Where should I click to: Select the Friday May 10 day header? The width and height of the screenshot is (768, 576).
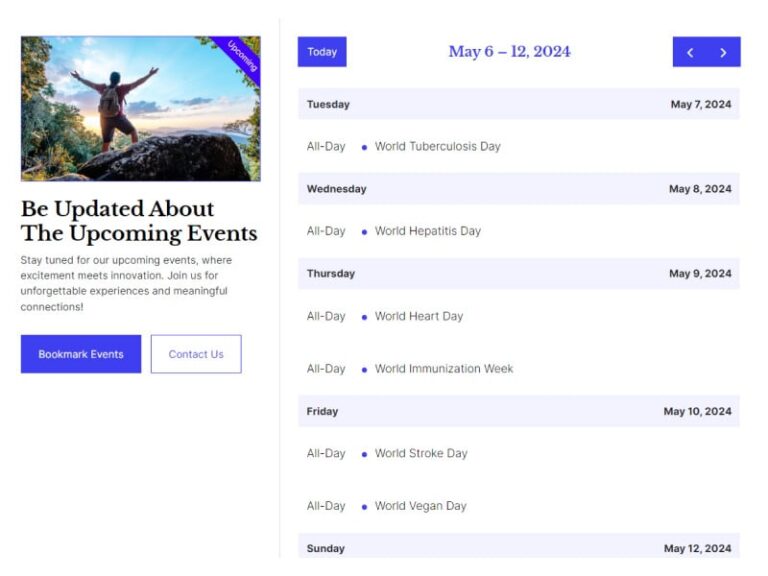(x=518, y=411)
